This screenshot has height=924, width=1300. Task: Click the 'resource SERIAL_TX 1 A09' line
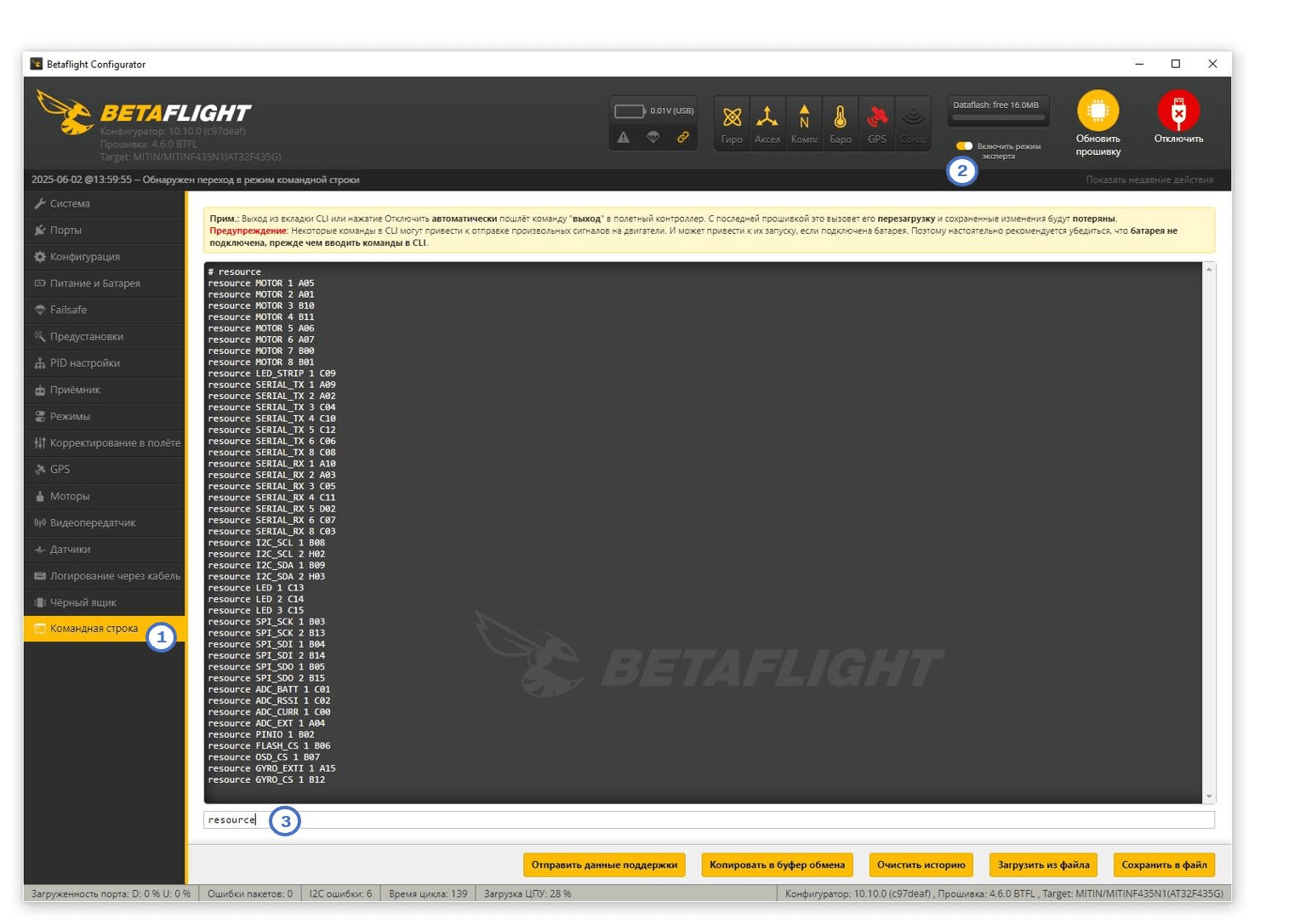(x=271, y=385)
